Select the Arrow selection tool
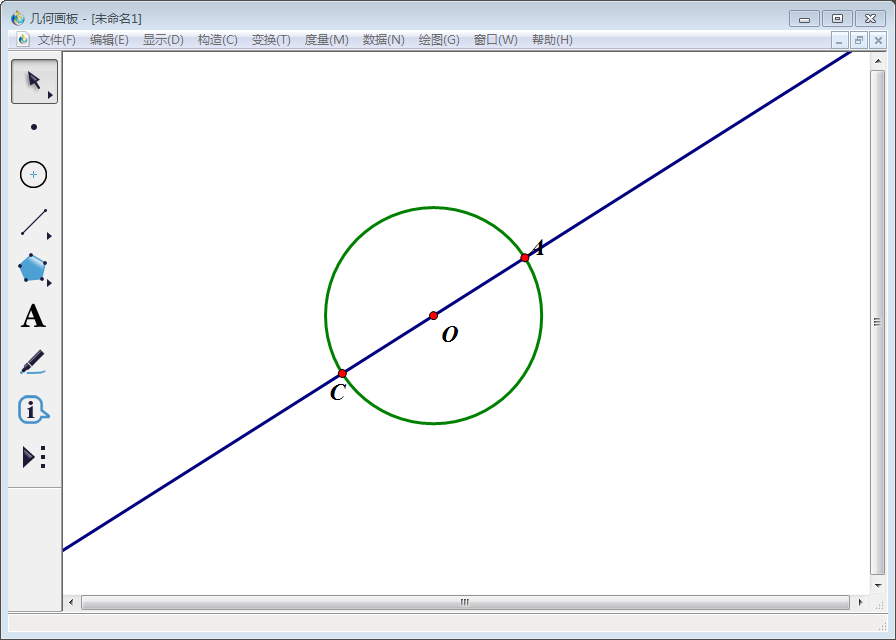The width and height of the screenshot is (896, 640). [x=33, y=80]
